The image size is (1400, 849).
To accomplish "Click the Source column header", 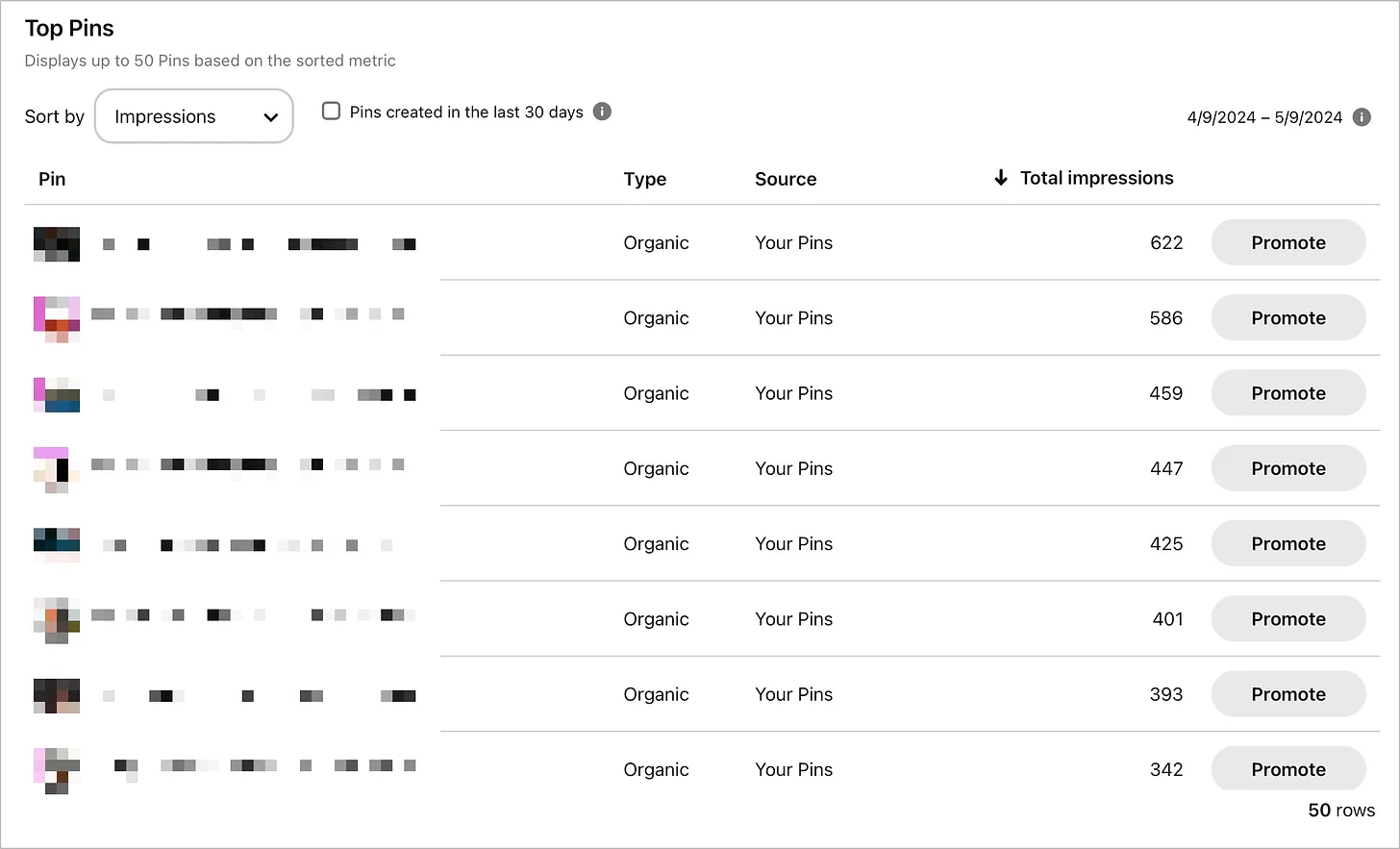I will tap(786, 179).
